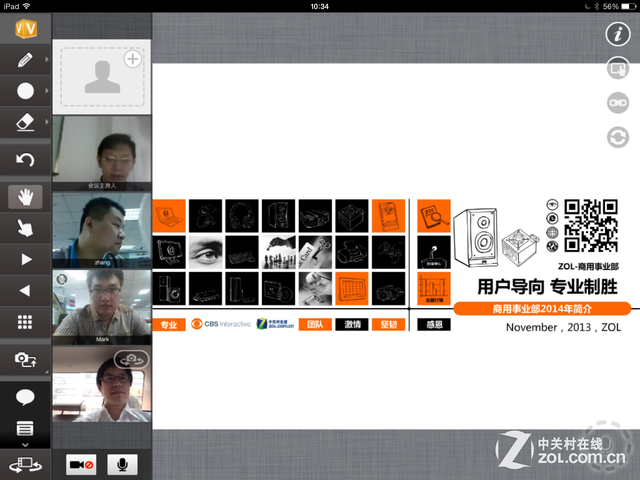The image size is (640, 480).
Task: Expand the eraser options arrow
Action: (47, 122)
